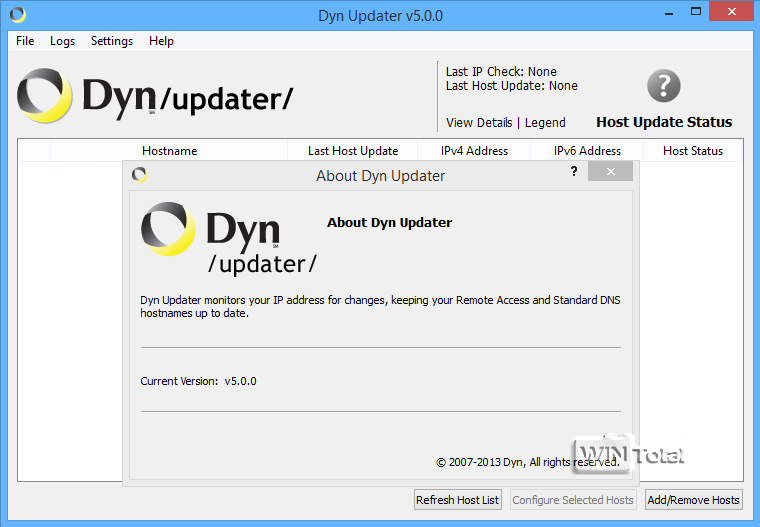Sort by Hostname column header
Screen dimensions: 760x527
click(169, 151)
